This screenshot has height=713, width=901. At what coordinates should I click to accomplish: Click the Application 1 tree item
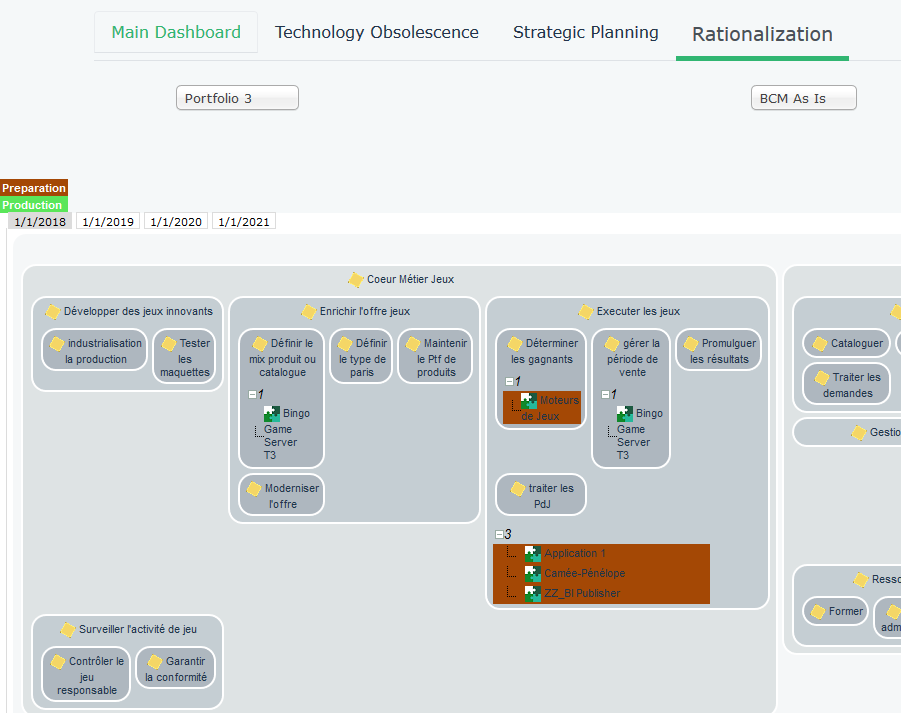(x=574, y=554)
